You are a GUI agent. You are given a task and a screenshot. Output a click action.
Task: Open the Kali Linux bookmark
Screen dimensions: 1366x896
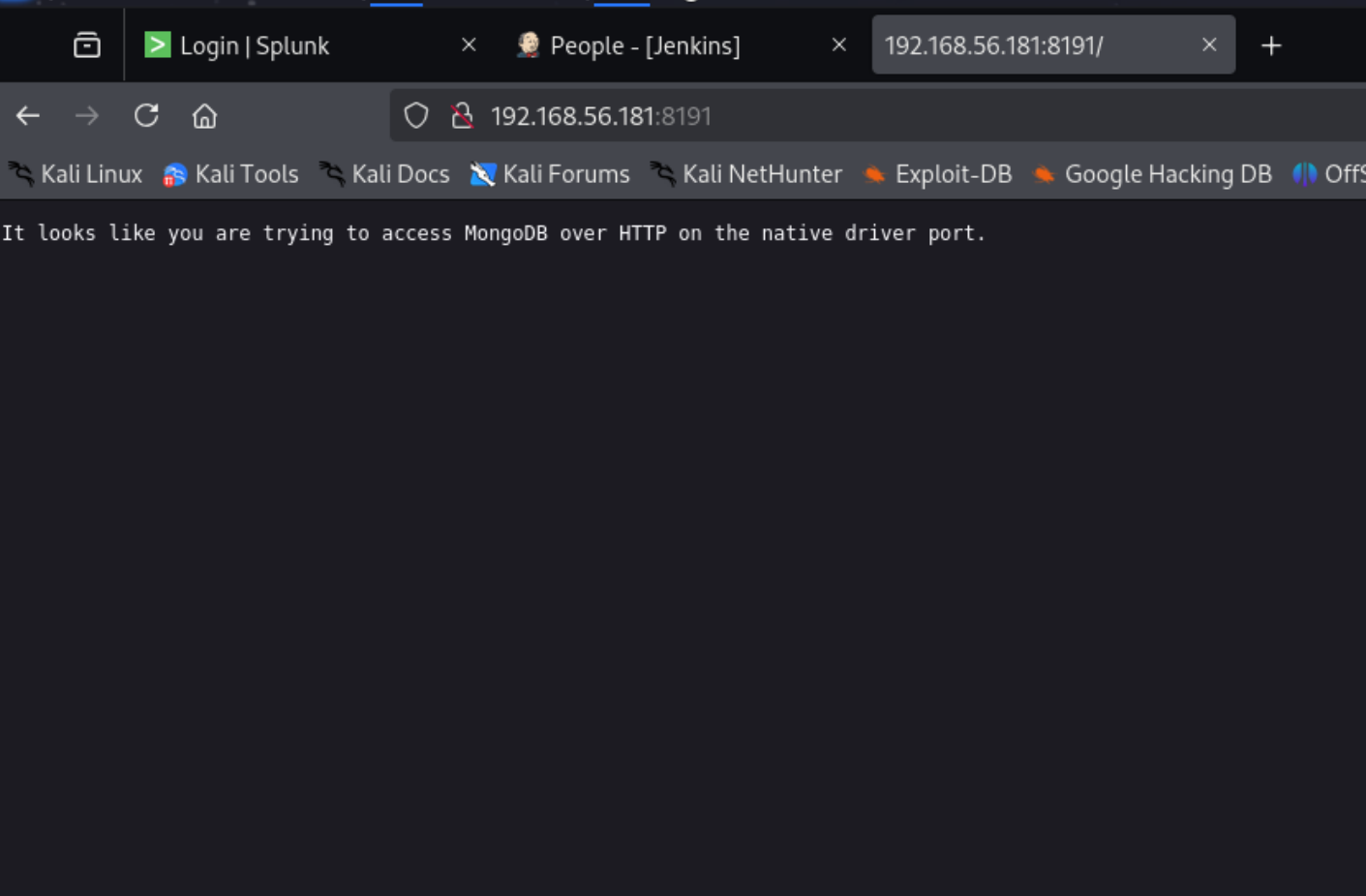76,174
